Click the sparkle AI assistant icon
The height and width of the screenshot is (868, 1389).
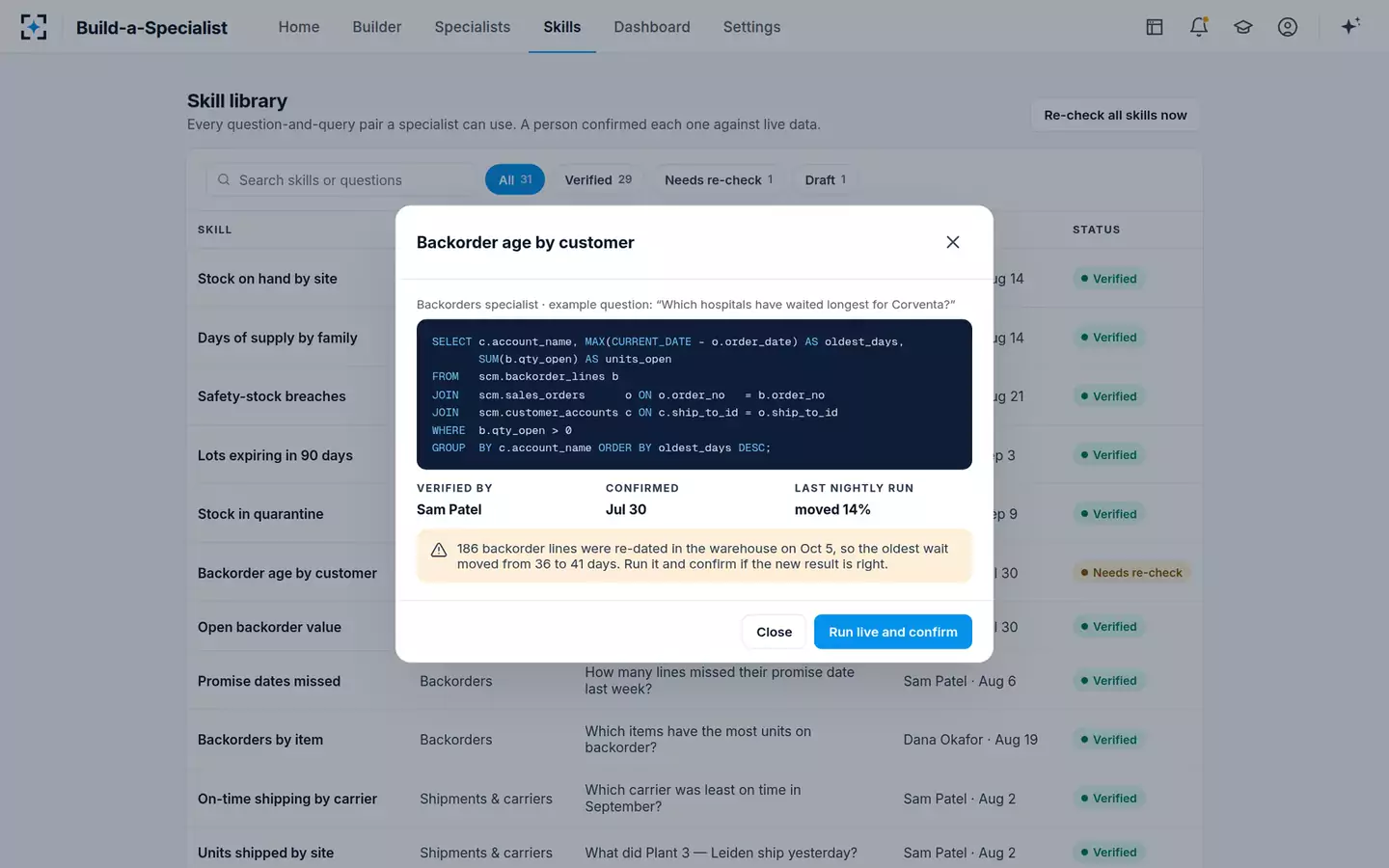[x=1350, y=26]
